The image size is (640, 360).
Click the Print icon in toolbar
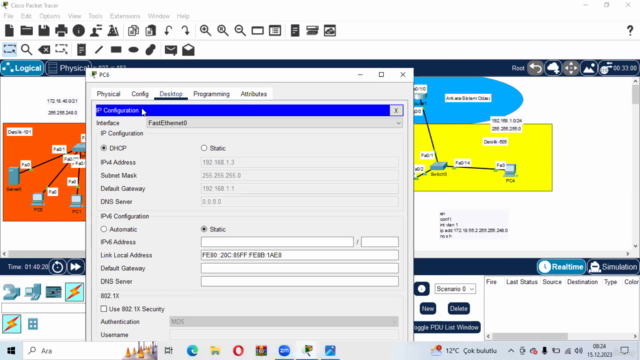tap(61, 31)
